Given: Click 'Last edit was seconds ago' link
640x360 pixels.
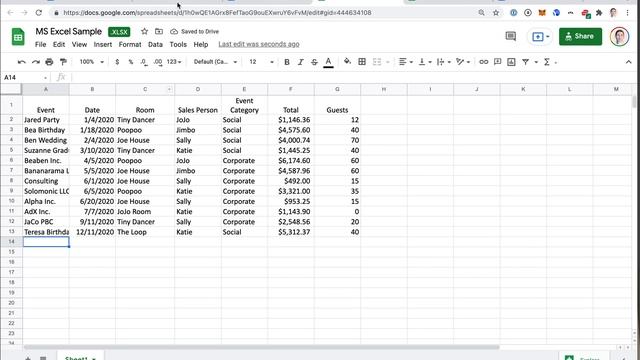Looking at the screenshot, I should (x=259, y=44).
